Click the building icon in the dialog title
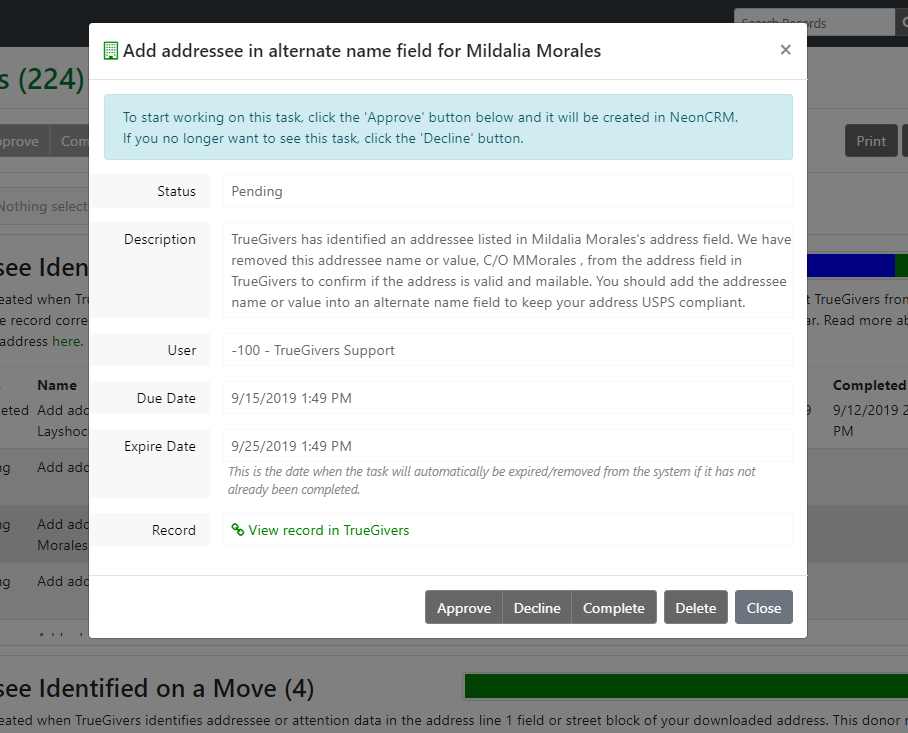 tap(111, 51)
